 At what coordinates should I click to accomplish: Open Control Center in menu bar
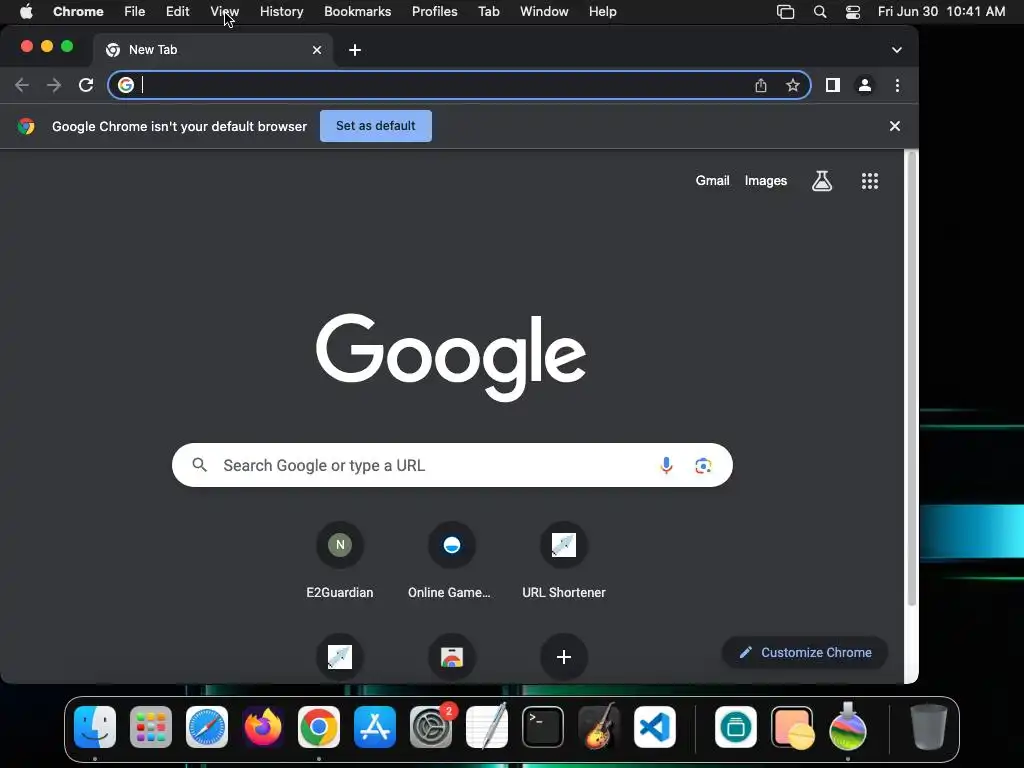[852, 12]
